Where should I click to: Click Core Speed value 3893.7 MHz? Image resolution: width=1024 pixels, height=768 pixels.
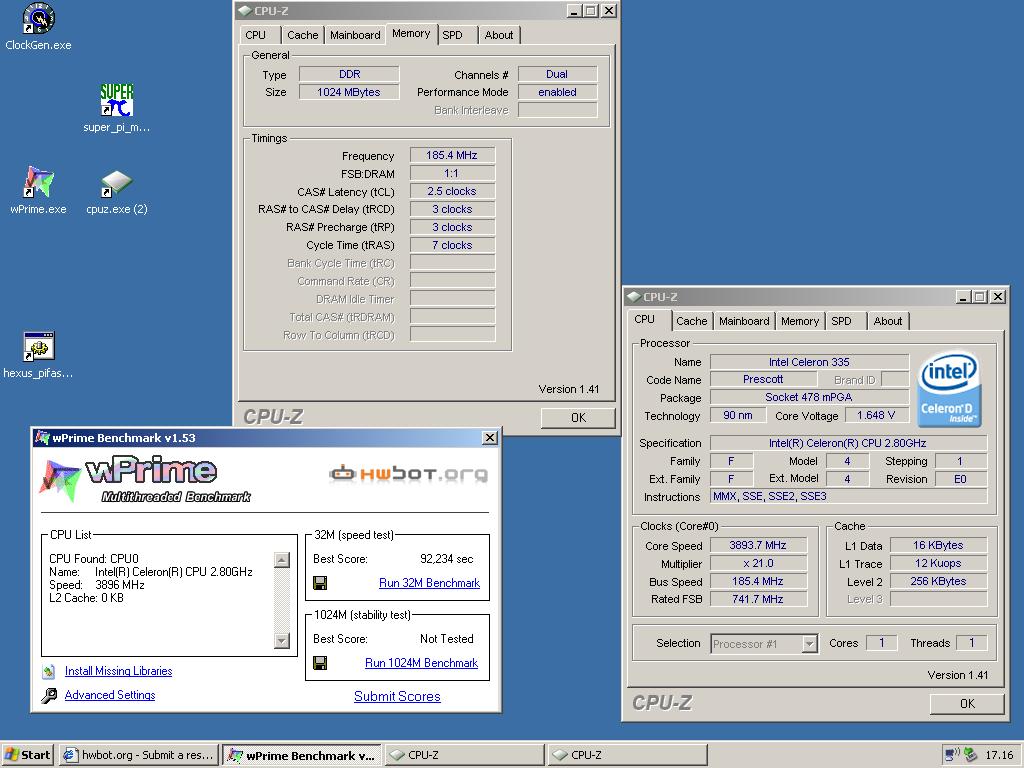pyautogui.click(x=758, y=545)
